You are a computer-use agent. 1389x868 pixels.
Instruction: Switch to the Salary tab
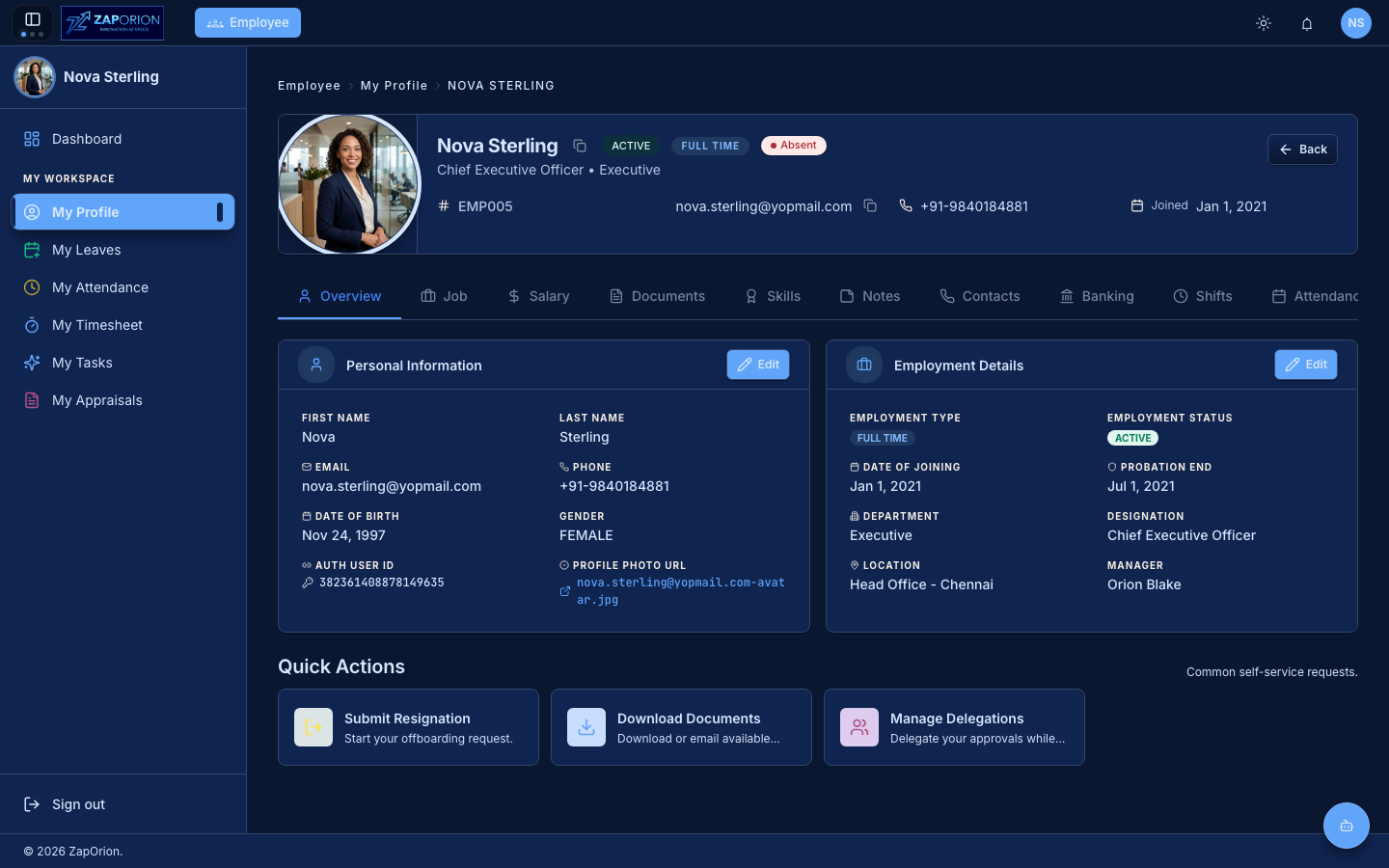point(538,296)
